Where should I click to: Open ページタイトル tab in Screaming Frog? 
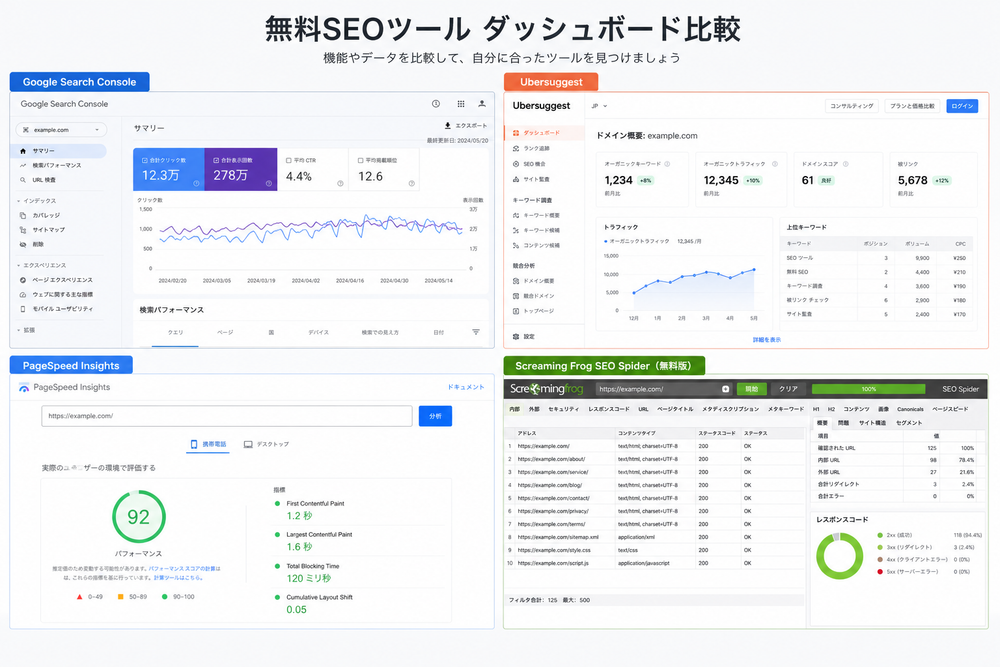point(675,409)
